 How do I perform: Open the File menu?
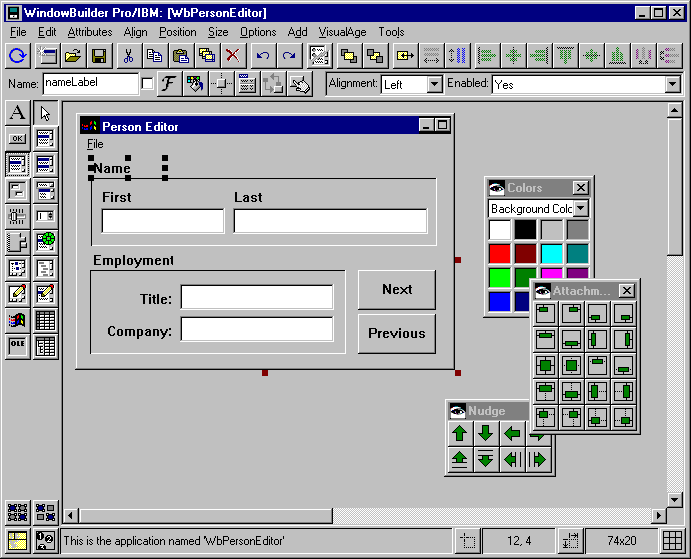pyautogui.click(x=18, y=32)
